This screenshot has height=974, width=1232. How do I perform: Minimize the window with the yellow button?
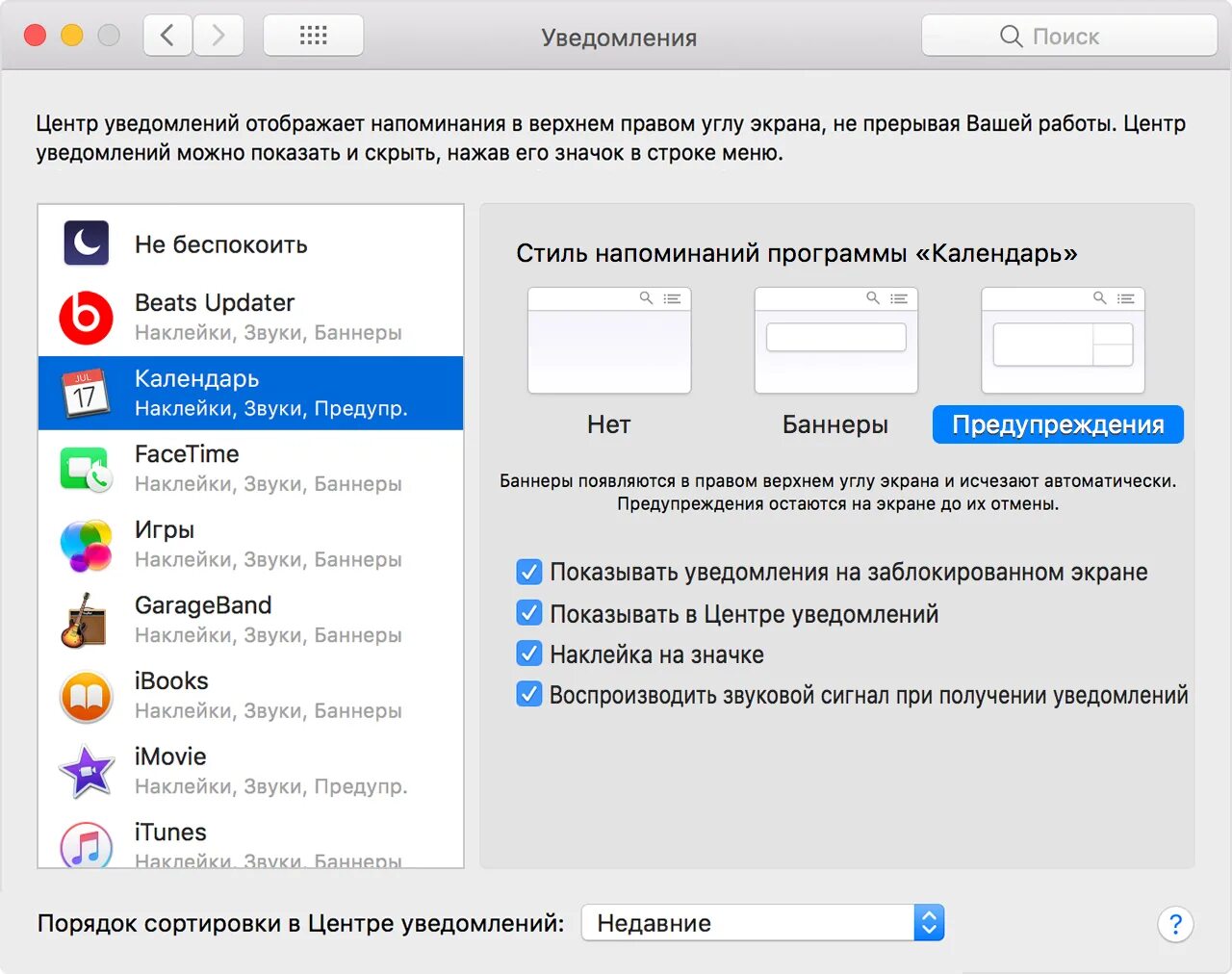point(72,36)
